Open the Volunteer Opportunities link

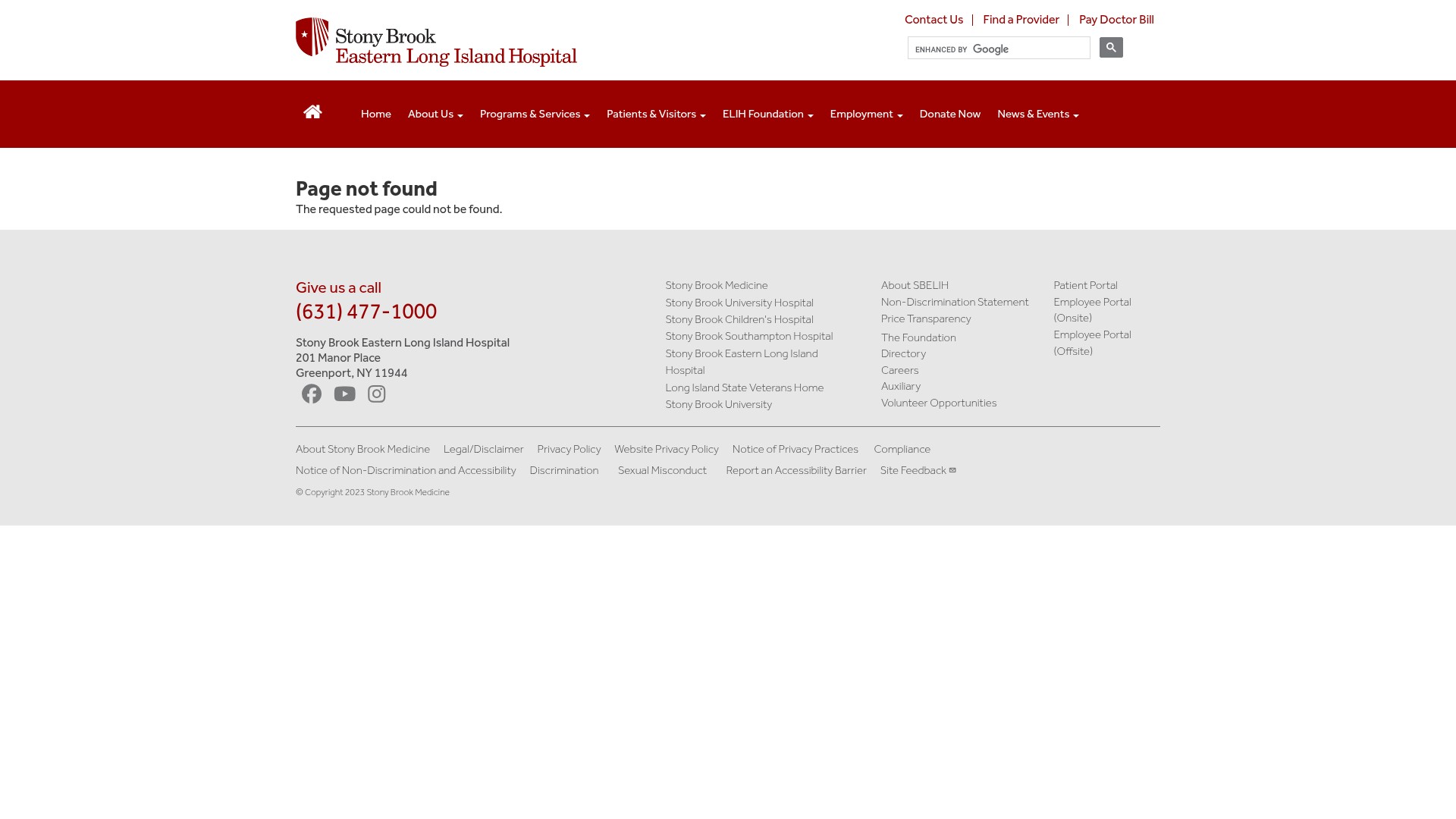pyautogui.click(x=939, y=403)
